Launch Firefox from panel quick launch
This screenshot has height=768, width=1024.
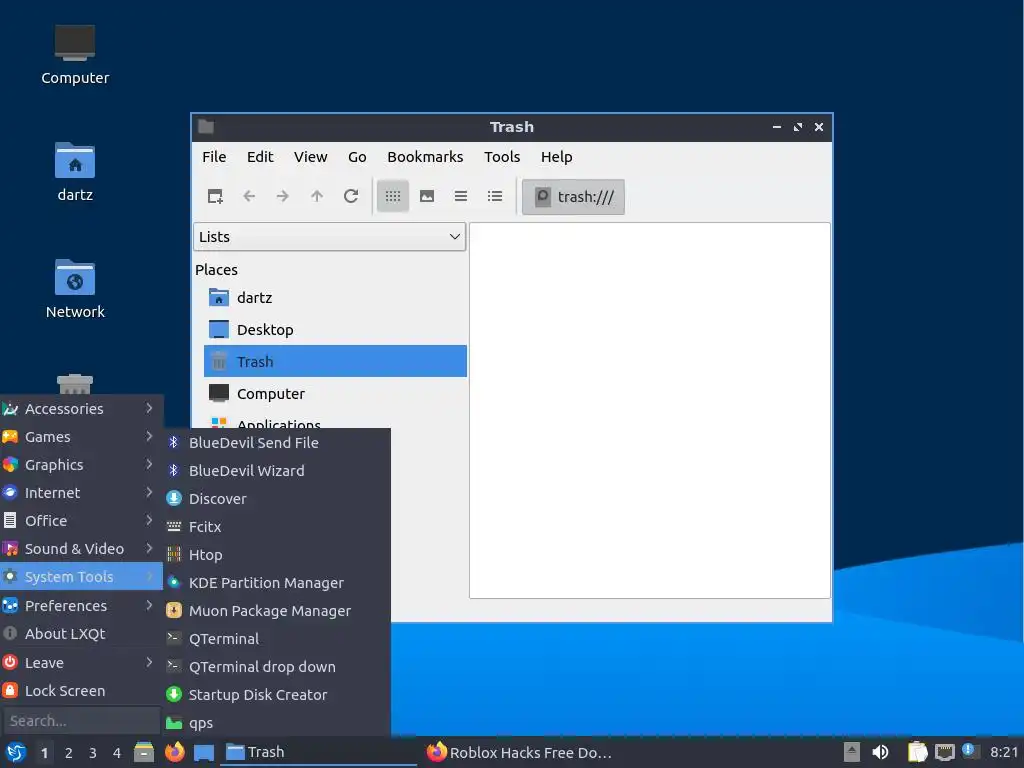coord(174,752)
